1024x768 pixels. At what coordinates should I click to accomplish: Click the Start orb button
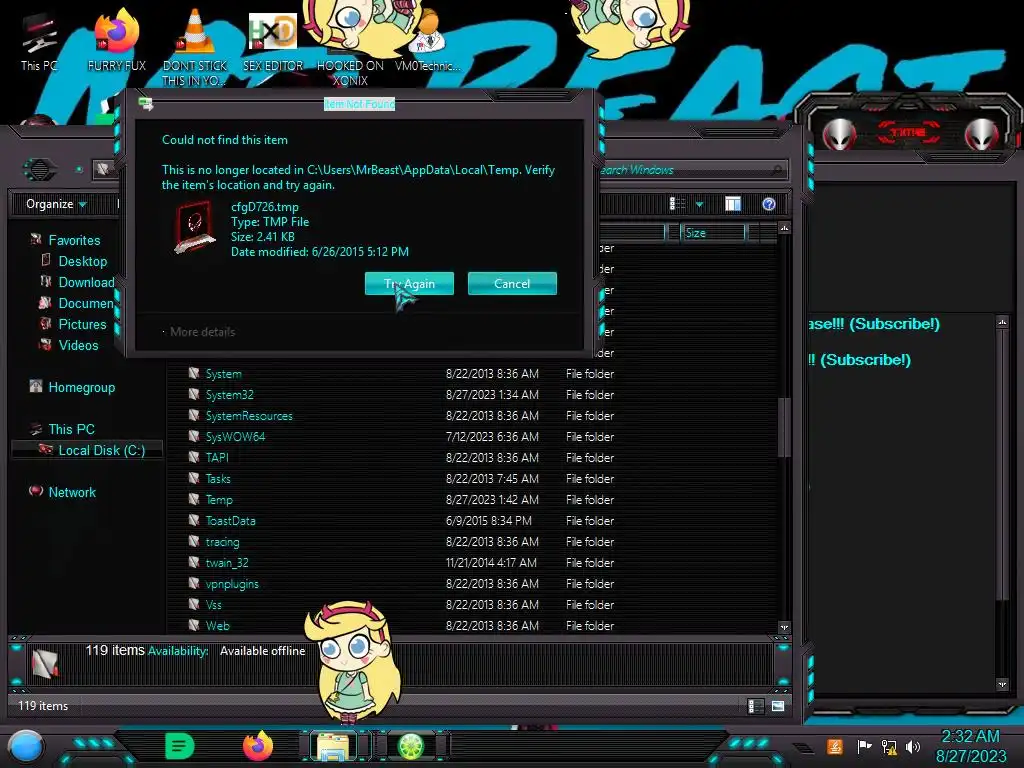click(26, 746)
